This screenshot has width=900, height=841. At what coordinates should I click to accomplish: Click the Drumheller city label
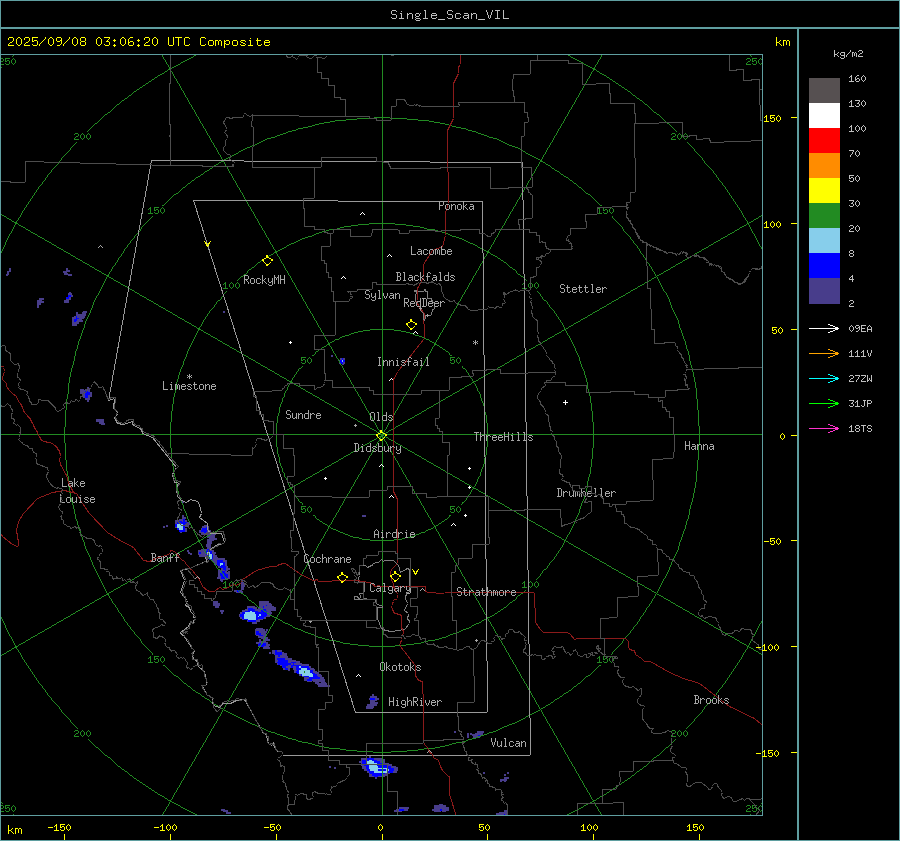[586, 493]
